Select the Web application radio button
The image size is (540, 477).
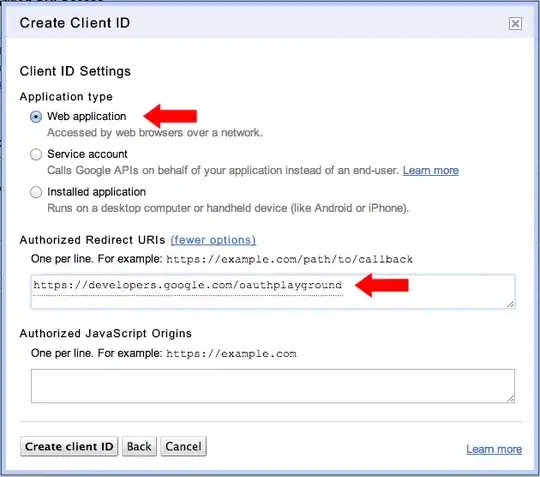point(36,117)
